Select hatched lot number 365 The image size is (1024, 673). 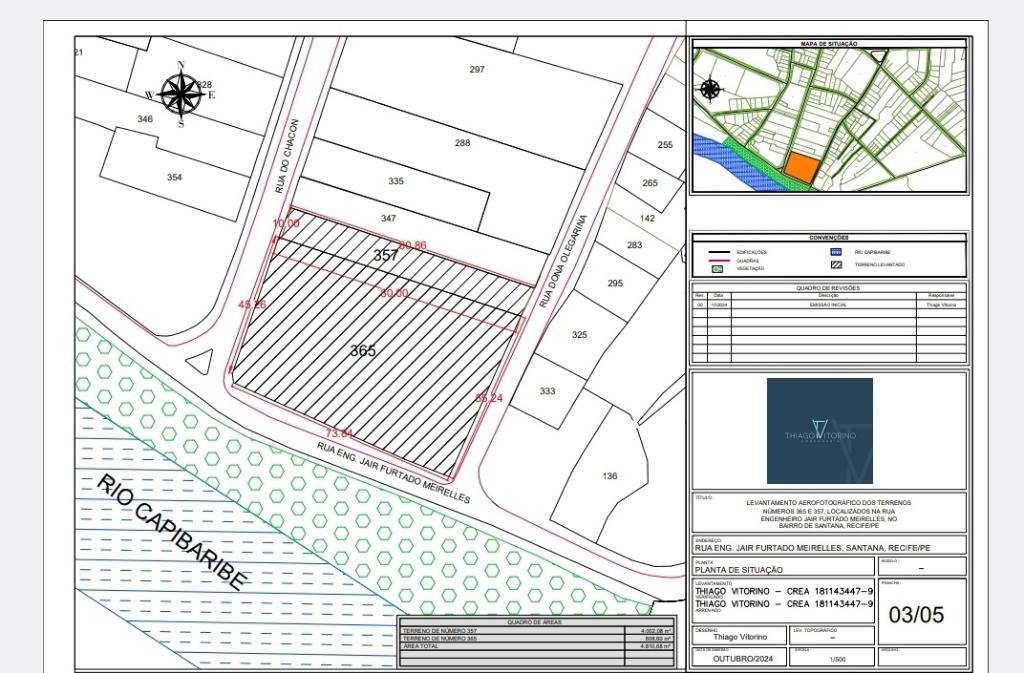[364, 351]
